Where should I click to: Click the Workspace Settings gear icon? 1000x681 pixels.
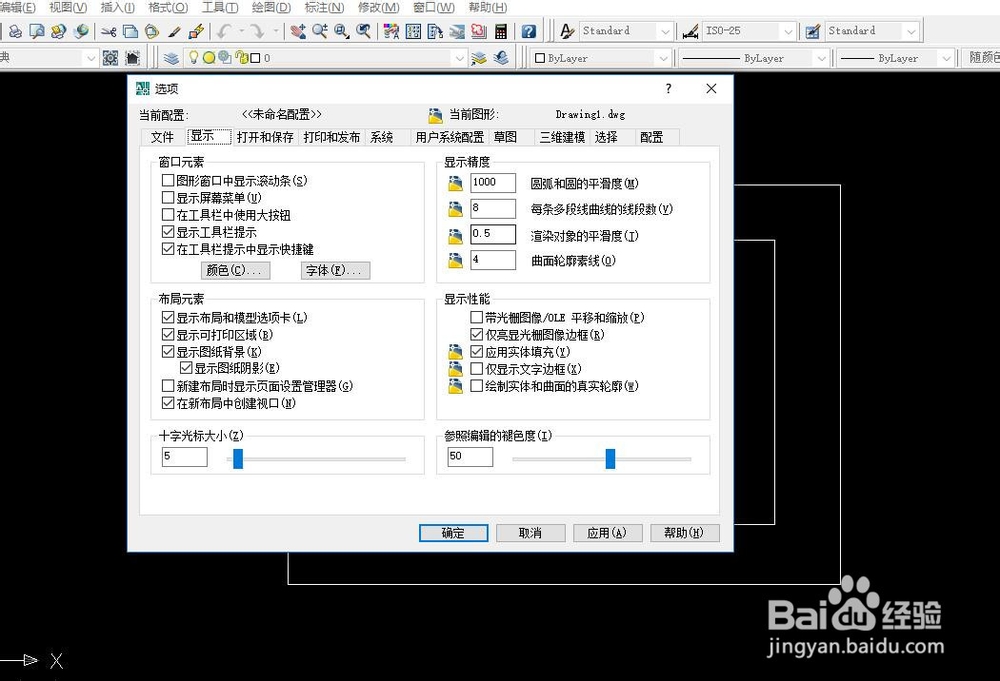110,58
